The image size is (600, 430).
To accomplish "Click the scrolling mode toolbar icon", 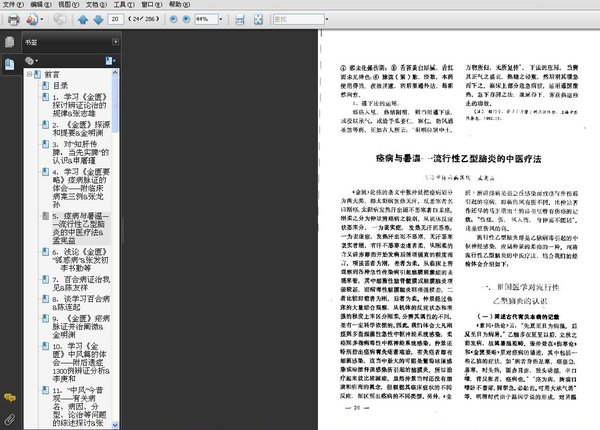I will coord(240,19).
